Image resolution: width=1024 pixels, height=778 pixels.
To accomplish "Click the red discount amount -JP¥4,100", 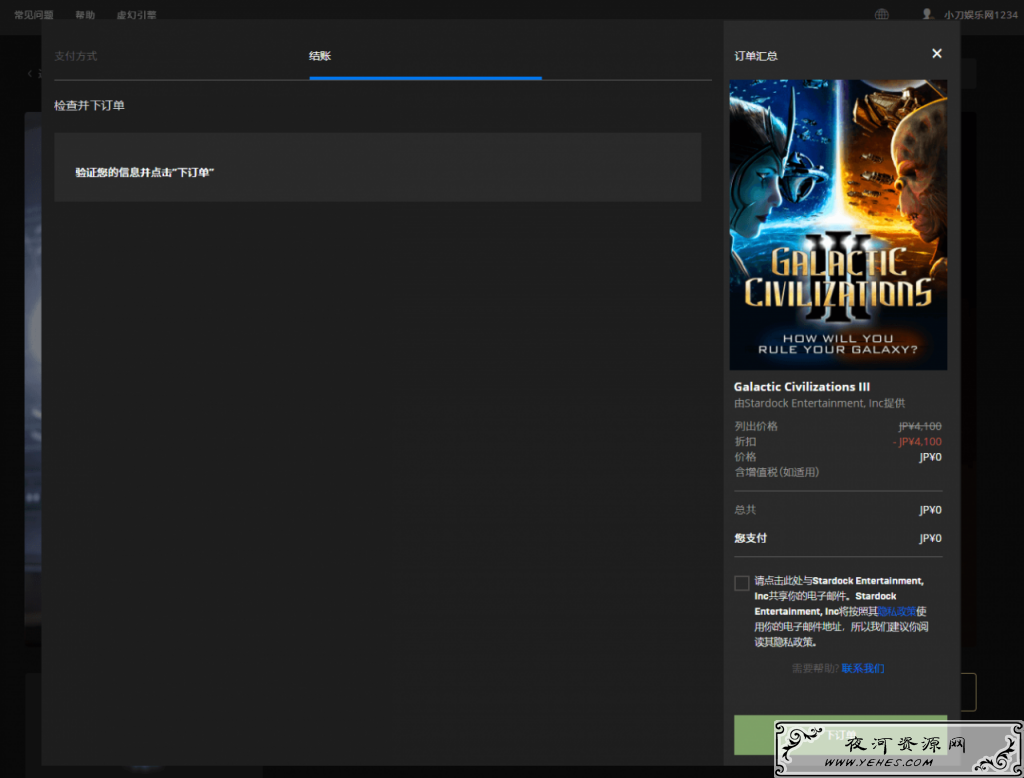I will pyautogui.click(x=918, y=442).
